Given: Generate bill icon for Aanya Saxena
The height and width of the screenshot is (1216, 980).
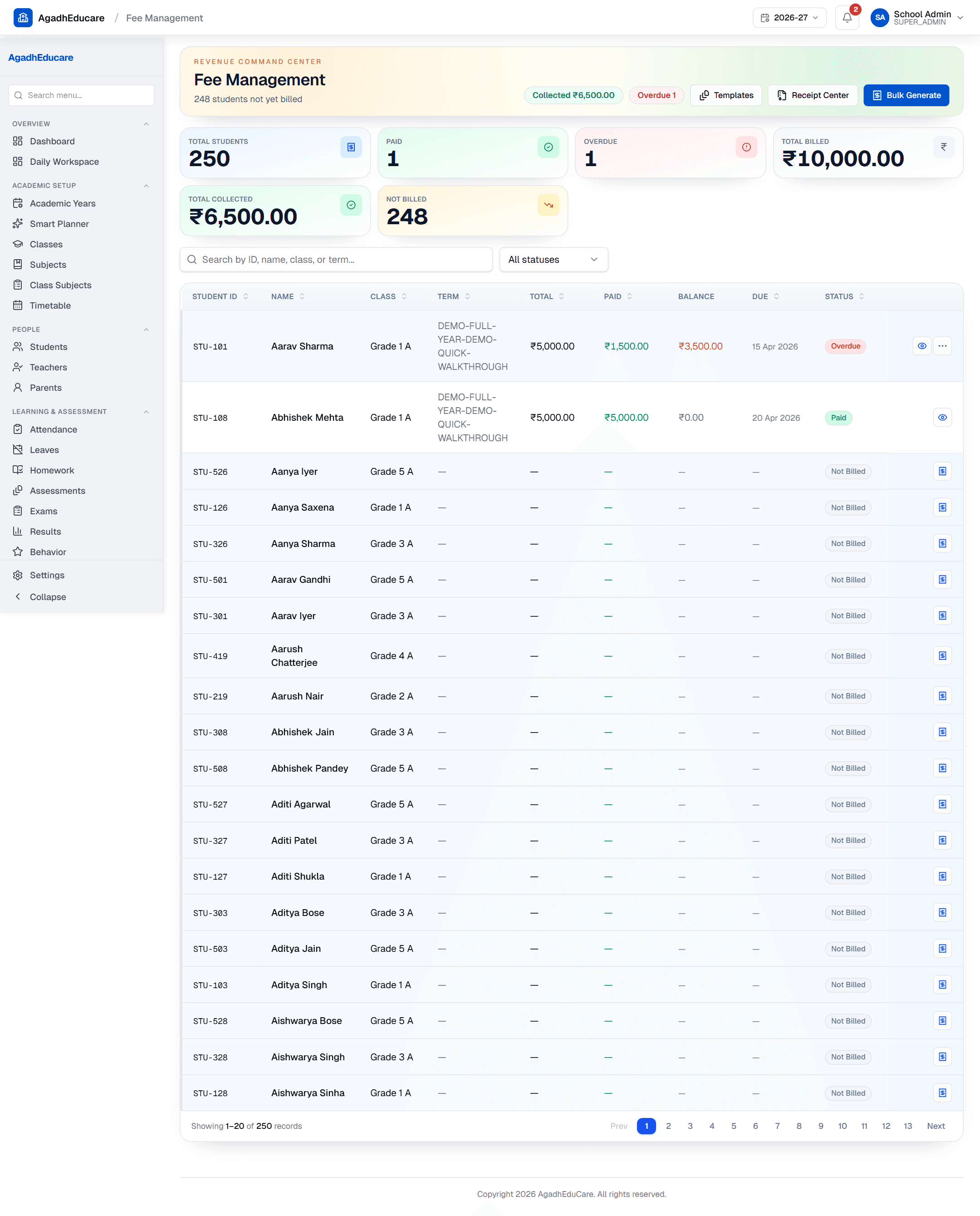Looking at the screenshot, I should 942,507.
